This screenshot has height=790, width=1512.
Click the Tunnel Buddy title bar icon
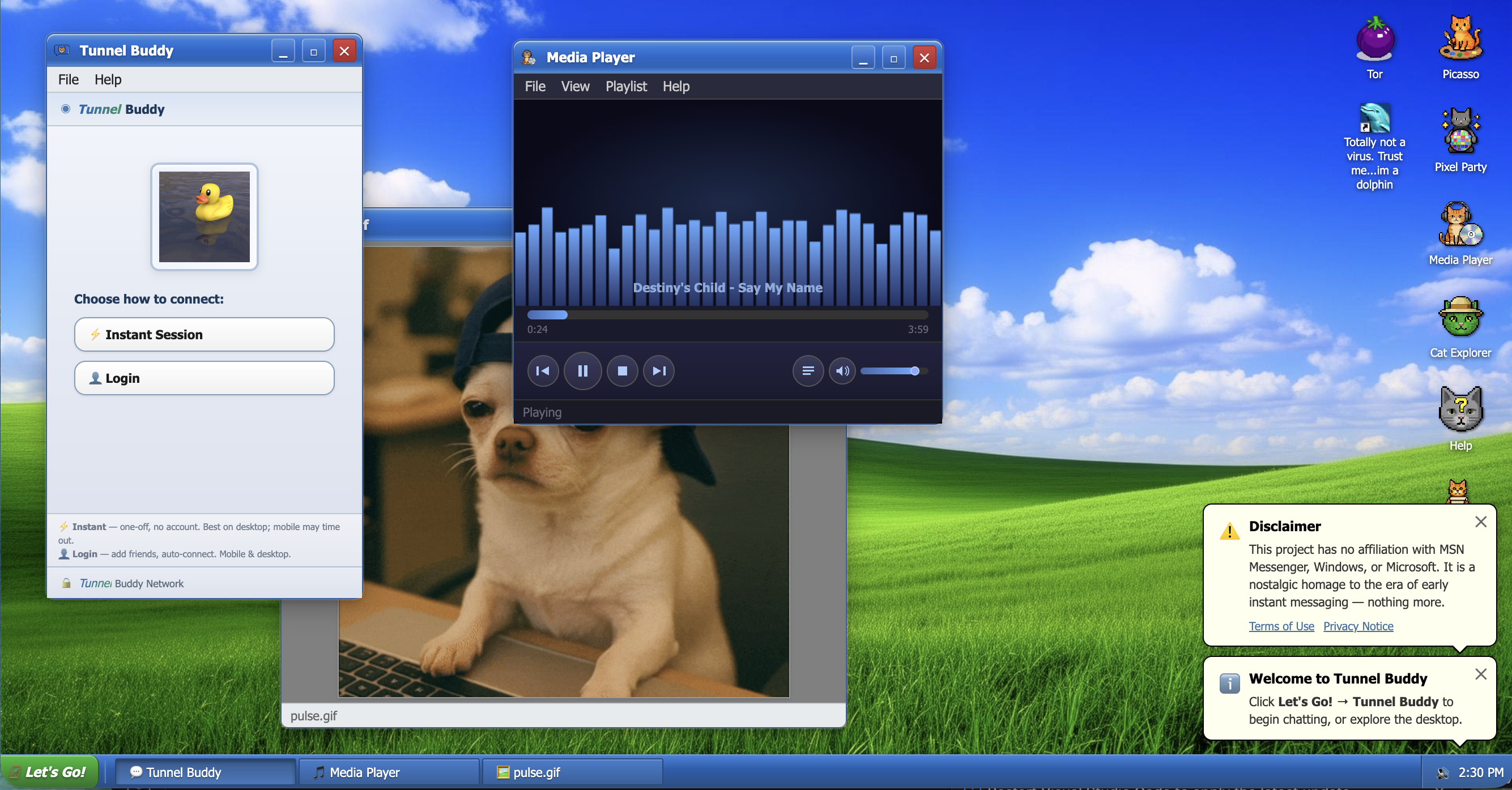tap(62, 50)
